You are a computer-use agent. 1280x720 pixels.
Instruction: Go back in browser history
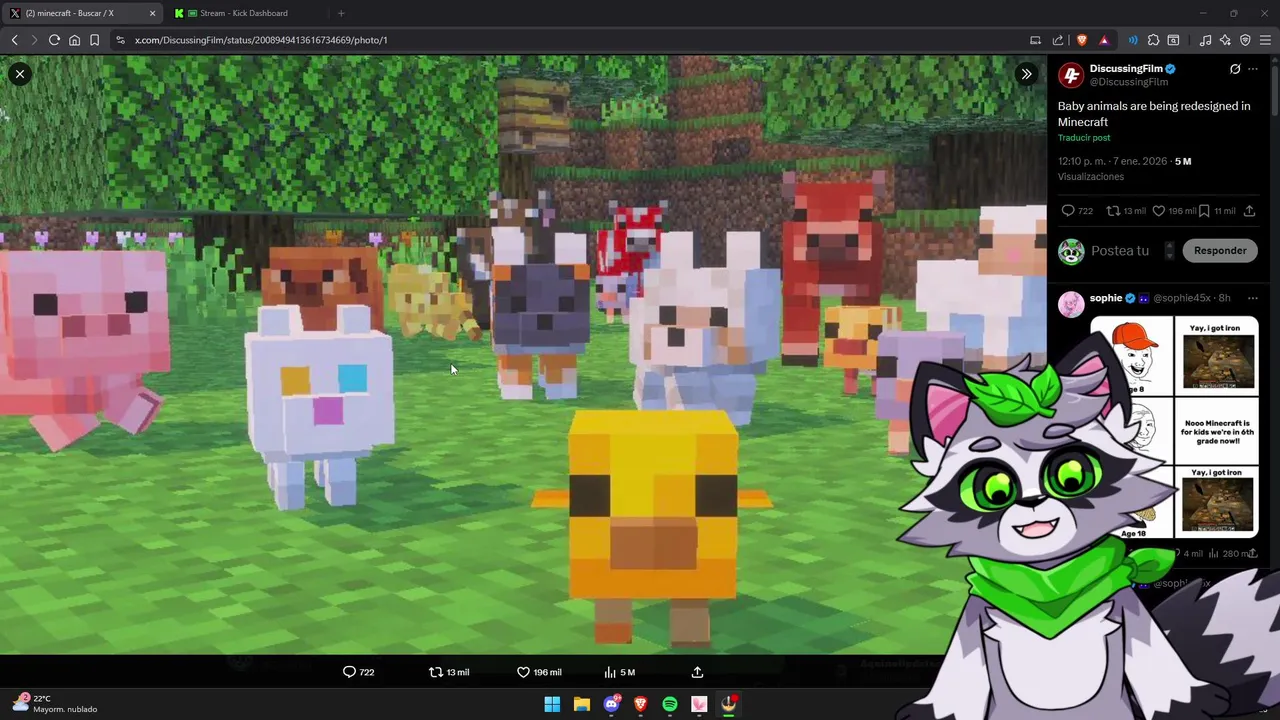14,40
